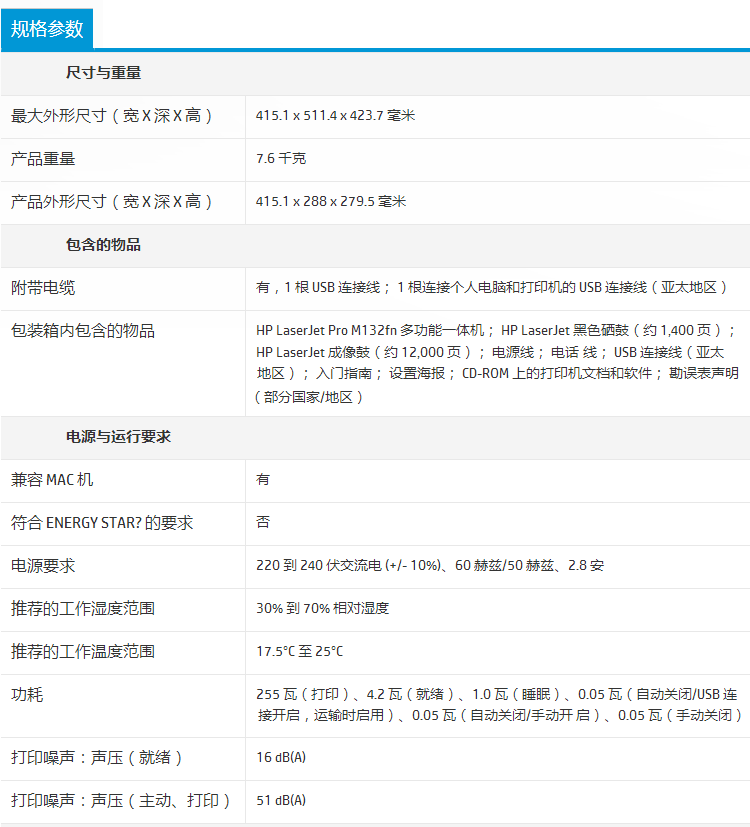Select the 7.6 千克 weight value
The height and width of the screenshot is (827, 750).
[x=281, y=159]
